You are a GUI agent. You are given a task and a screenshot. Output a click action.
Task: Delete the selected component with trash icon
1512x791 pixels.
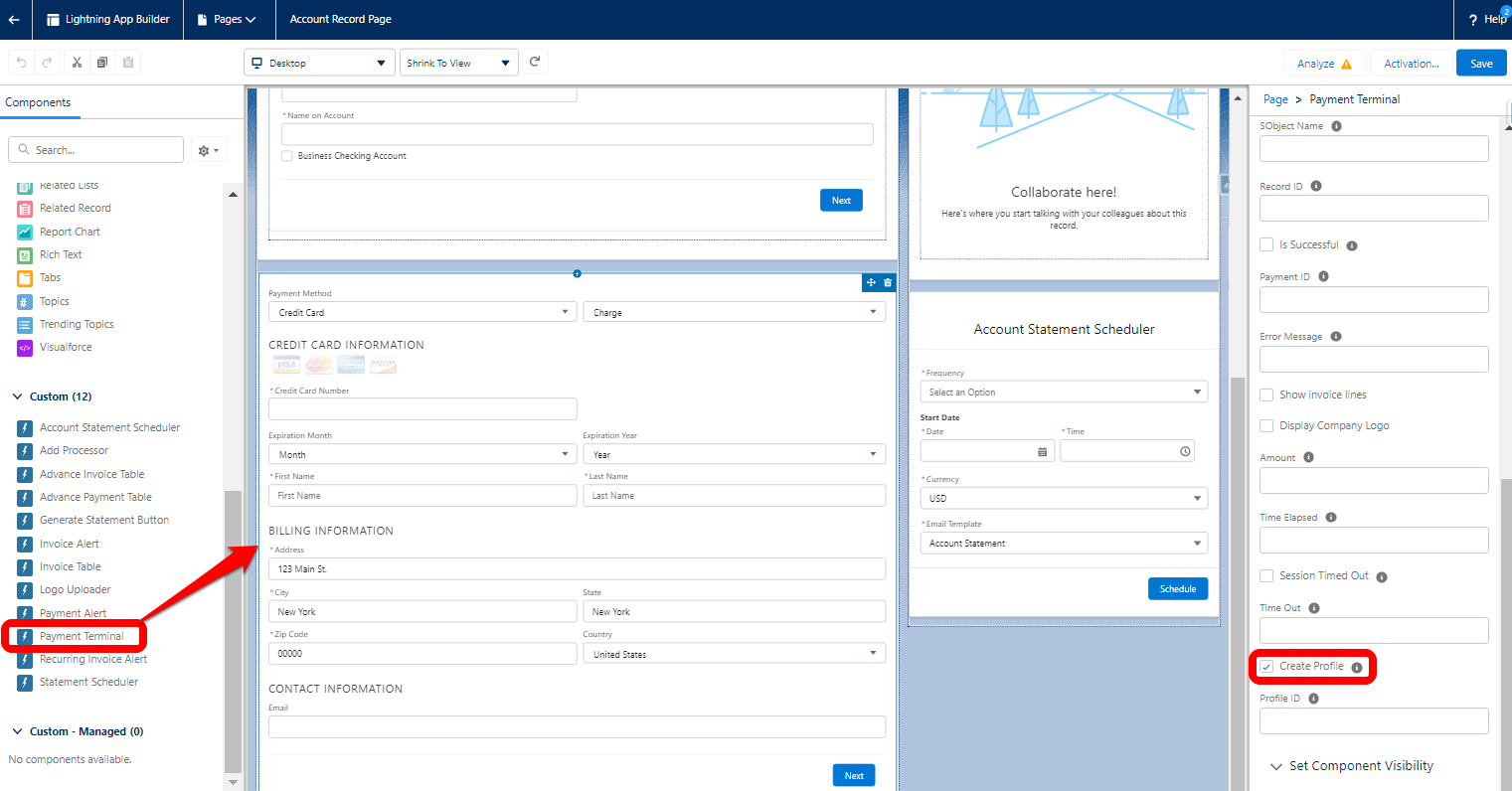(888, 283)
